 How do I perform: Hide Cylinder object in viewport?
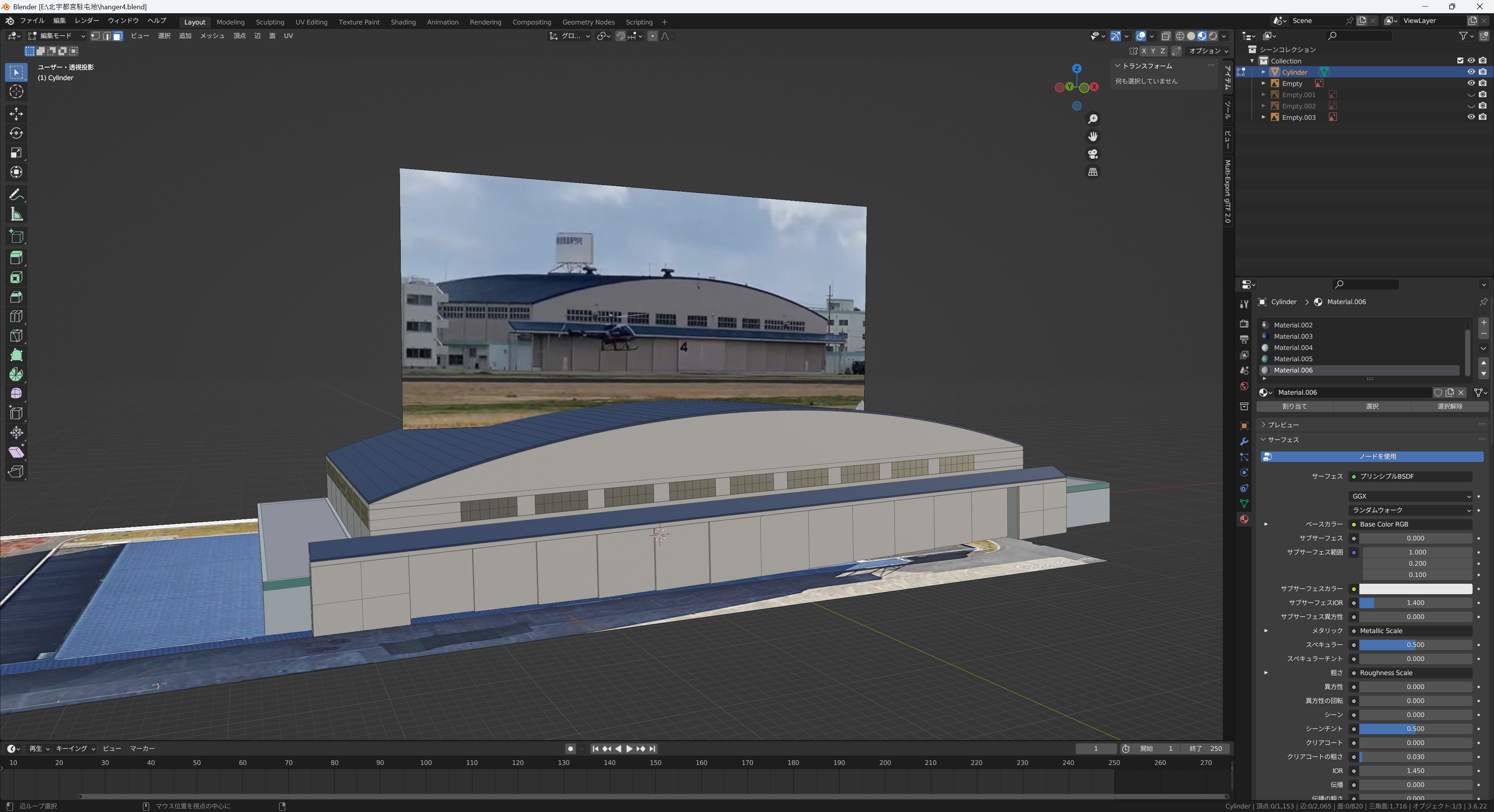(x=1471, y=72)
